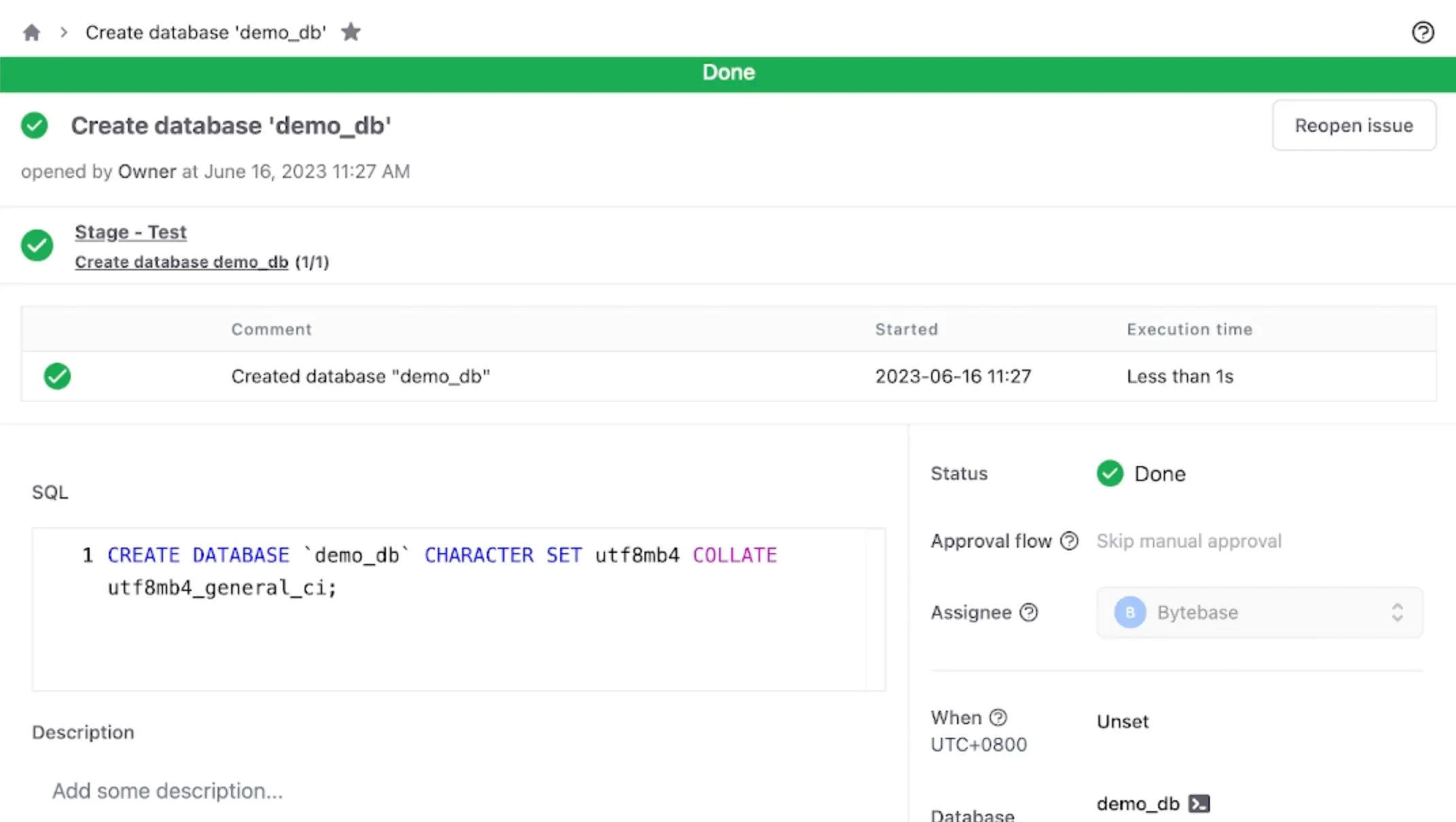Click the Description section label
Image resolution: width=1456 pixels, height=822 pixels.
(83, 732)
